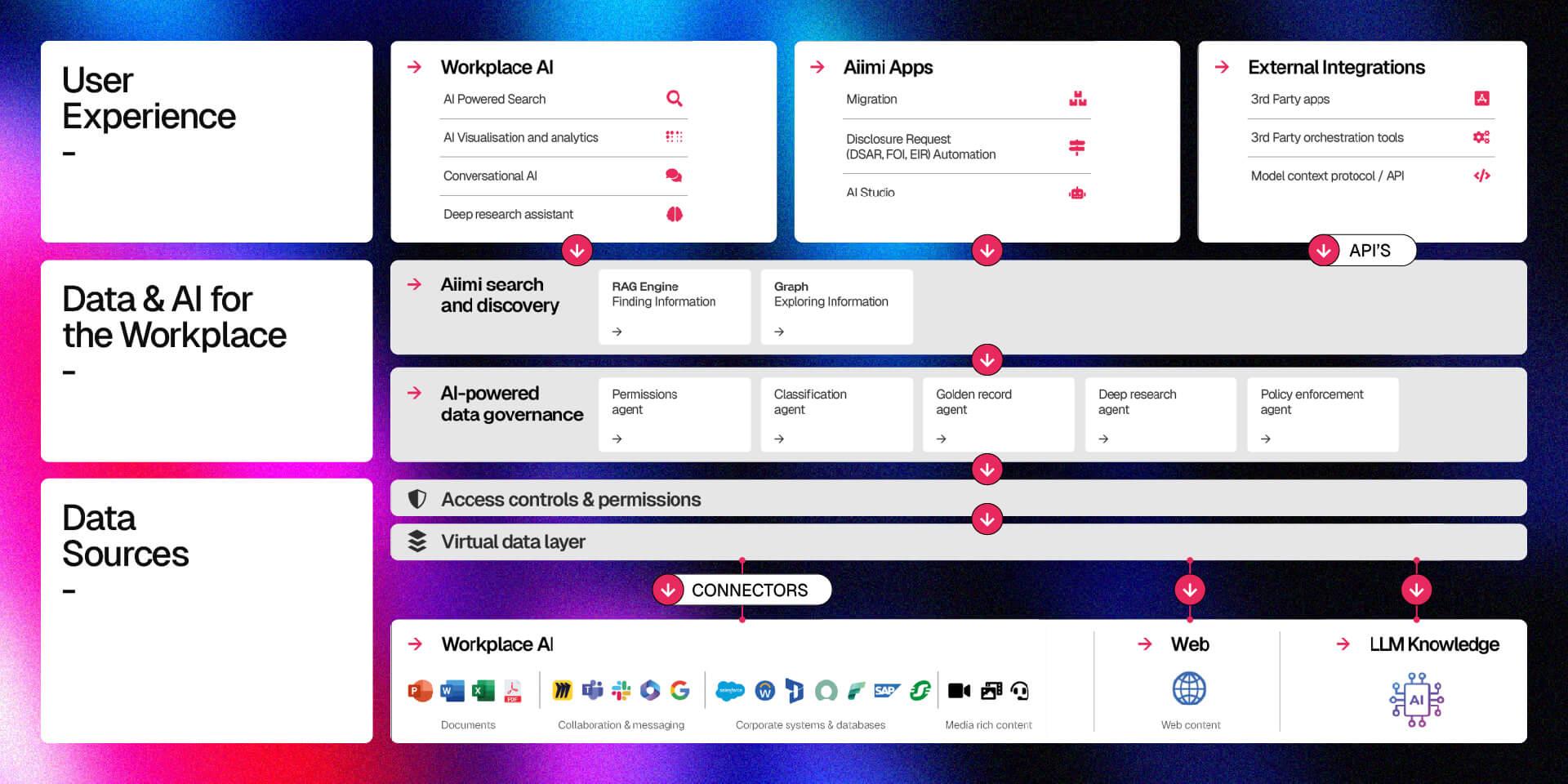This screenshot has height=784, width=1568.
Task: Click the API'S pill button
Action: pos(1362,250)
